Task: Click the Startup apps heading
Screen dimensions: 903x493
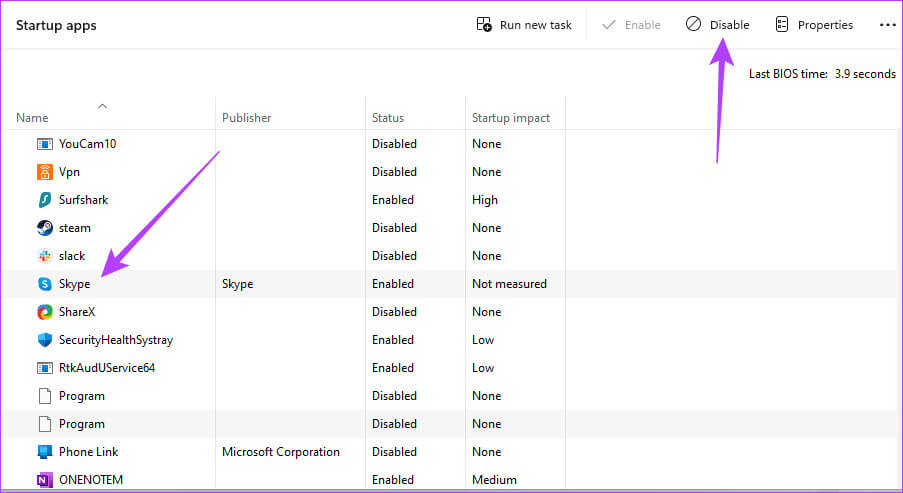Action: tap(56, 25)
